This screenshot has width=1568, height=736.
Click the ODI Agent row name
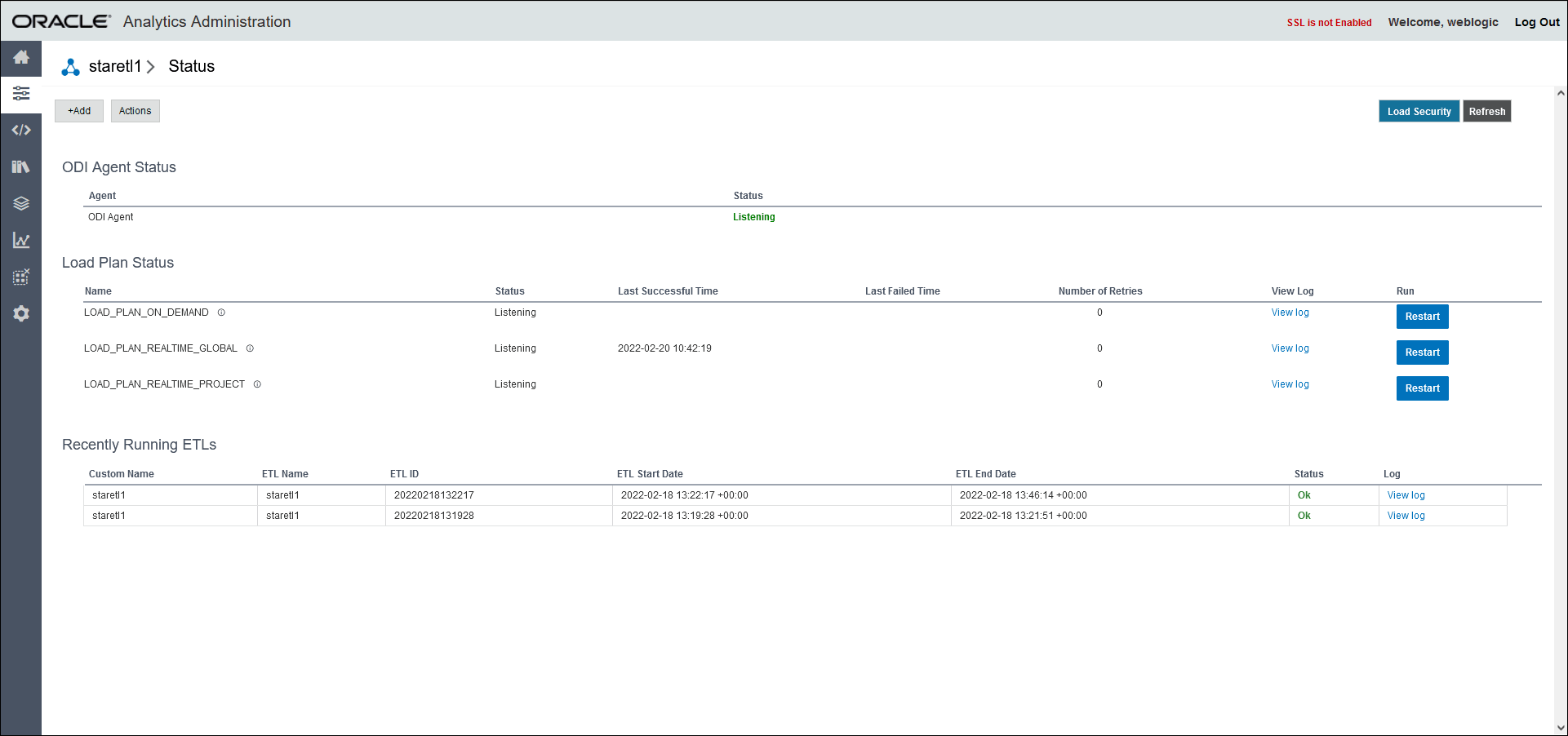(x=110, y=217)
